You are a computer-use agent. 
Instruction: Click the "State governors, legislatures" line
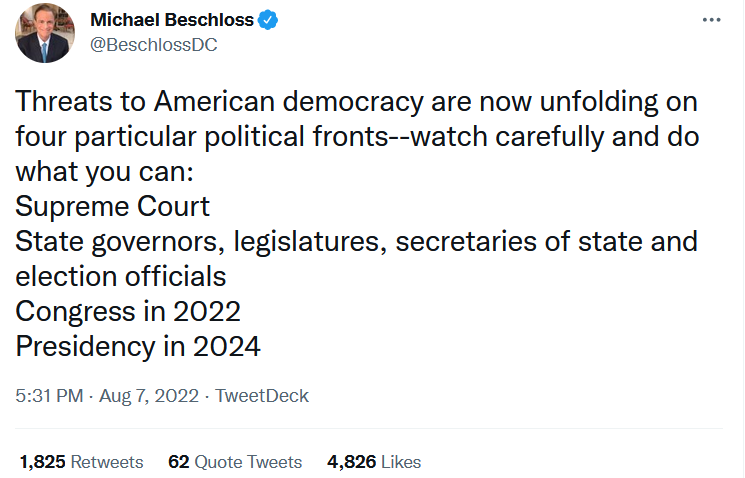coord(356,242)
